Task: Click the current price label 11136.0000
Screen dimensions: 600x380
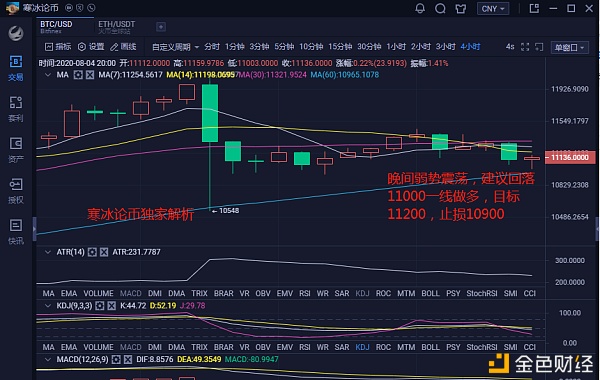Action: tap(570, 157)
